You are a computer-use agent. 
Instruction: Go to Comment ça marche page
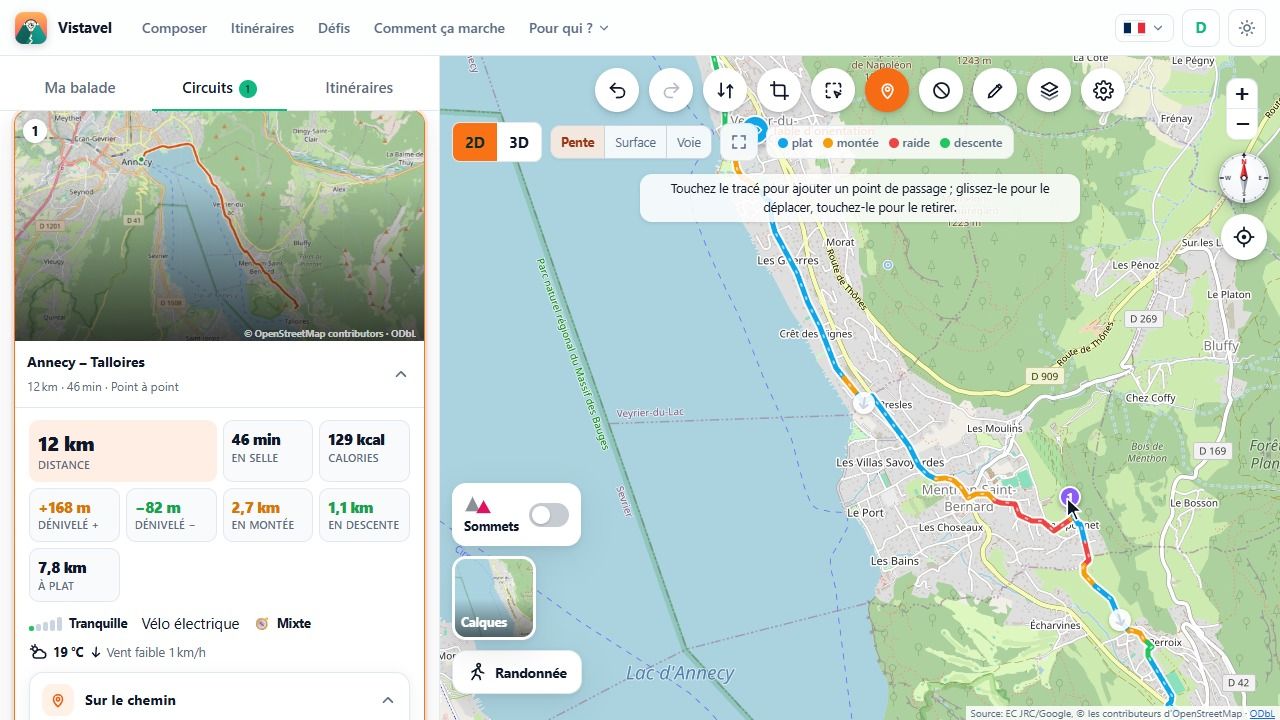(x=439, y=28)
